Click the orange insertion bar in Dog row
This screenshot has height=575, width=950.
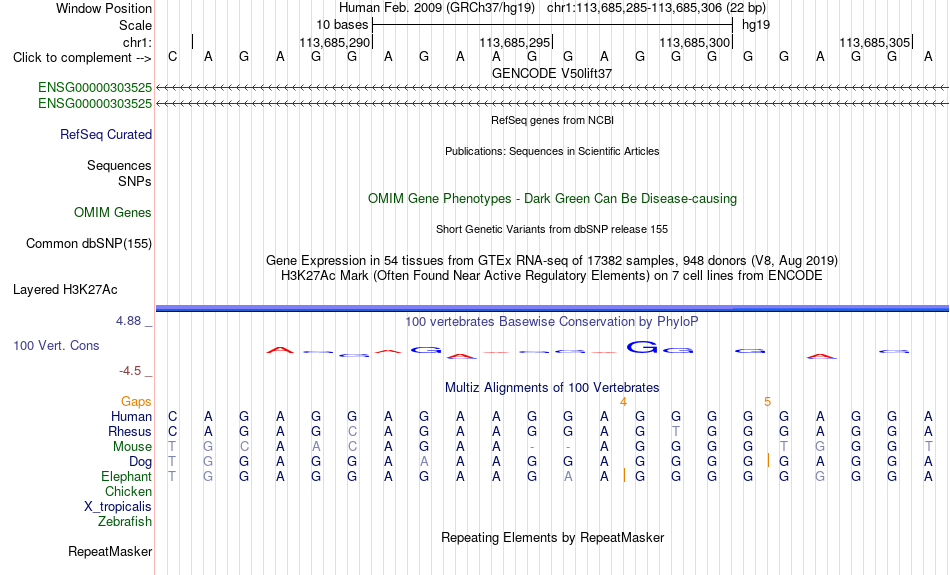coord(768,460)
